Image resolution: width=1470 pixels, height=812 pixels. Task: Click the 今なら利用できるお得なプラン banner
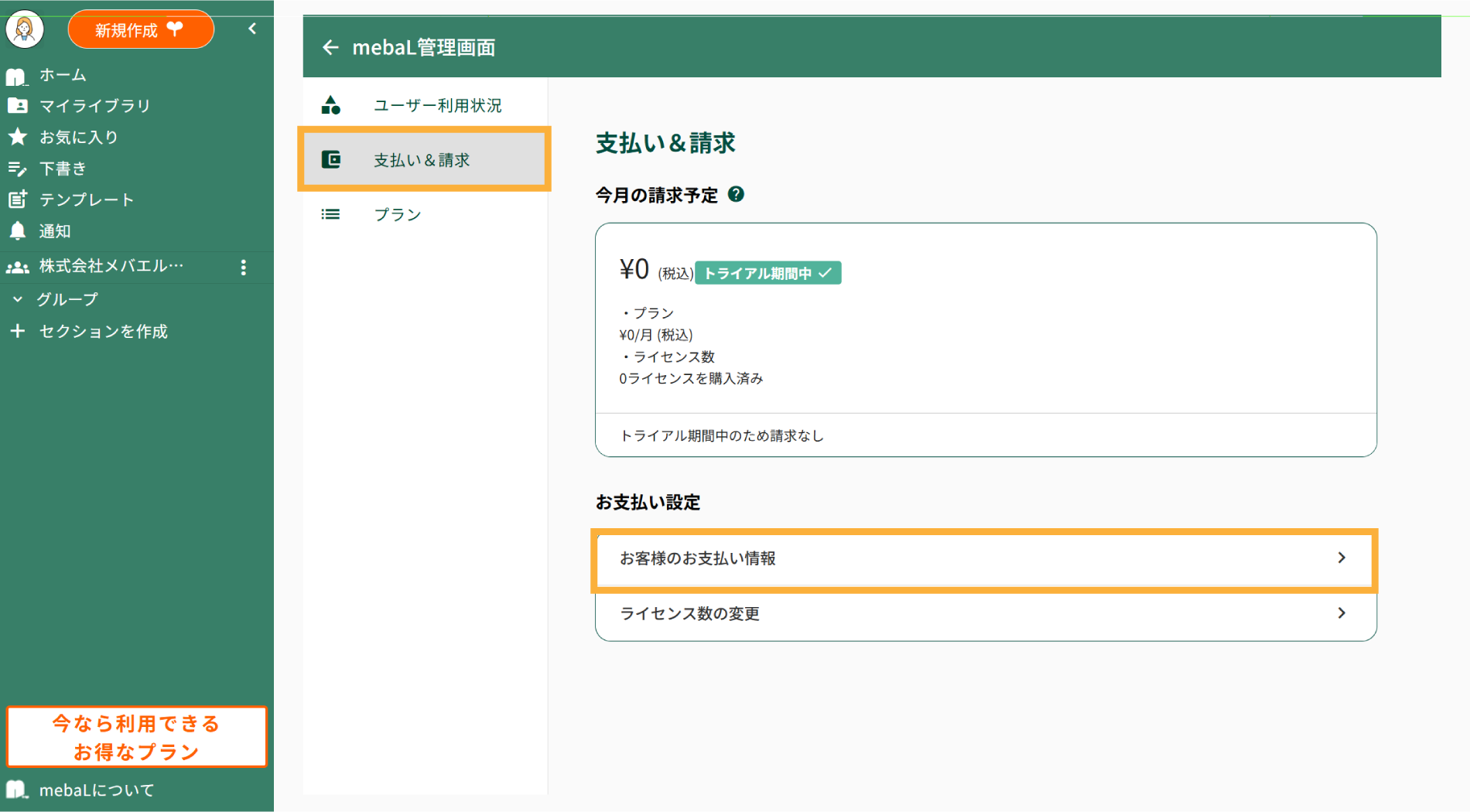136,737
